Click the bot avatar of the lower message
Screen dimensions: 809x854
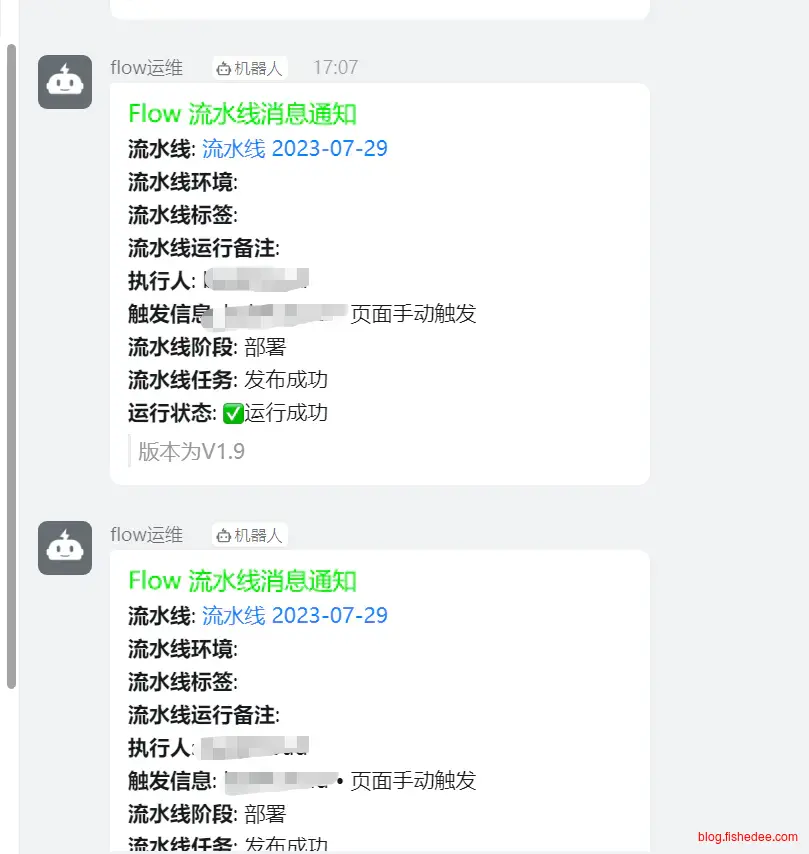click(x=65, y=548)
